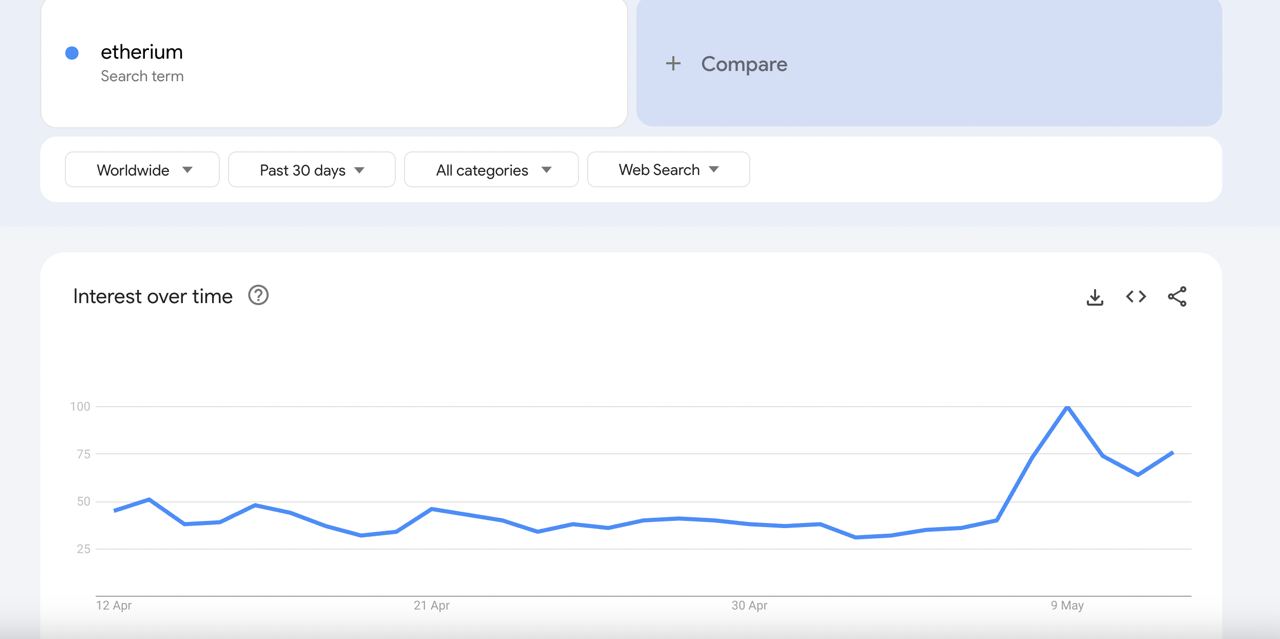Image resolution: width=1280 pixels, height=639 pixels.
Task: Open the Web Search type dropdown
Action: click(669, 170)
